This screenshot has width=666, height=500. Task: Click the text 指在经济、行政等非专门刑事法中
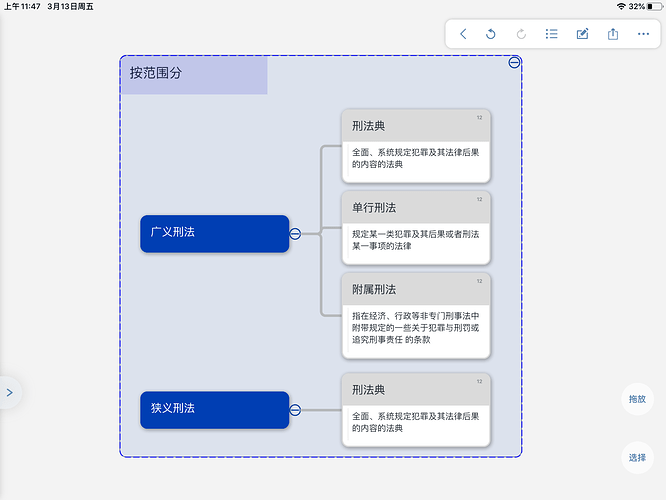pyautogui.click(x=415, y=316)
